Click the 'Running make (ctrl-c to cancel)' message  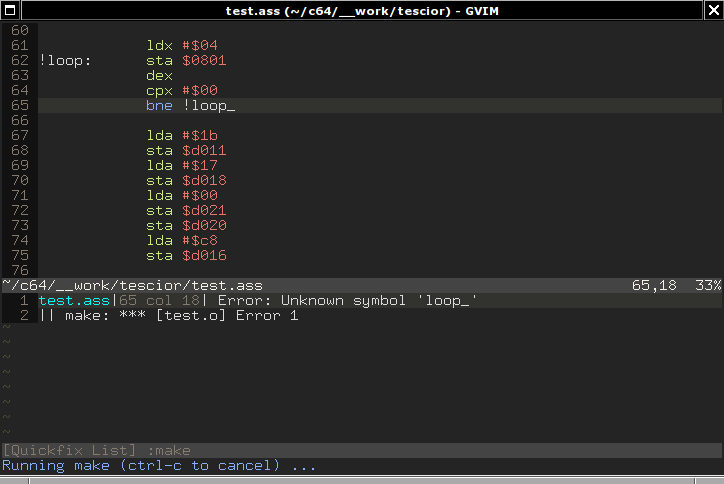pyautogui.click(x=159, y=466)
